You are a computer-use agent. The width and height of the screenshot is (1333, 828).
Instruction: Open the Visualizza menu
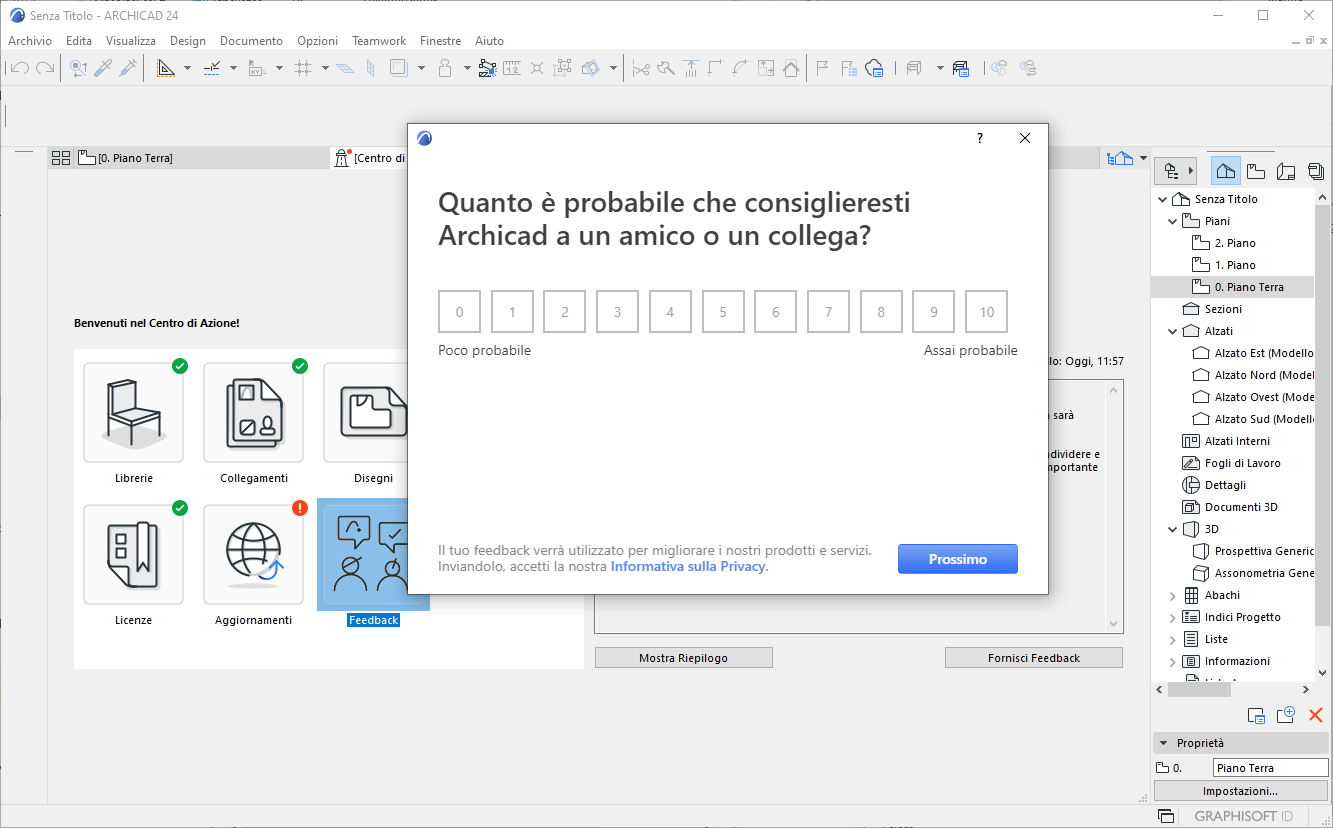[131, 41]
